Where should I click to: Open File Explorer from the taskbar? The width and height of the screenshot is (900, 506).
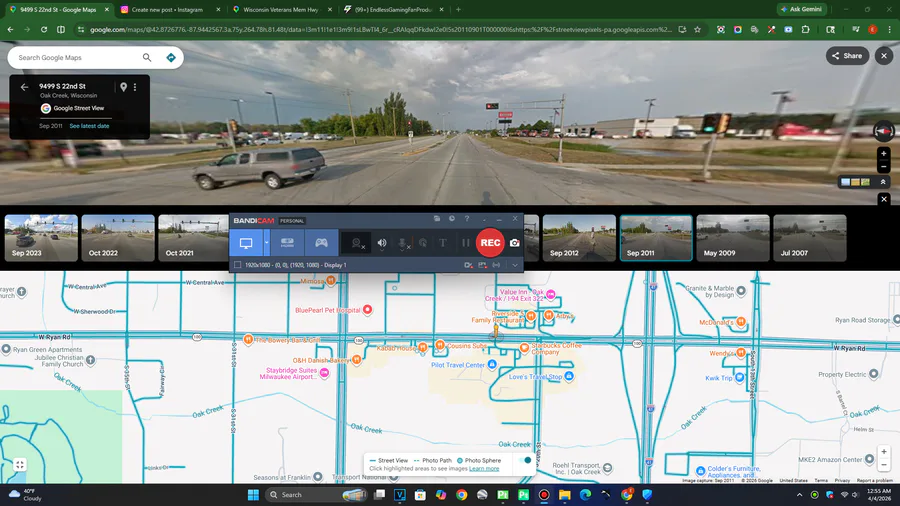[565, 495]
